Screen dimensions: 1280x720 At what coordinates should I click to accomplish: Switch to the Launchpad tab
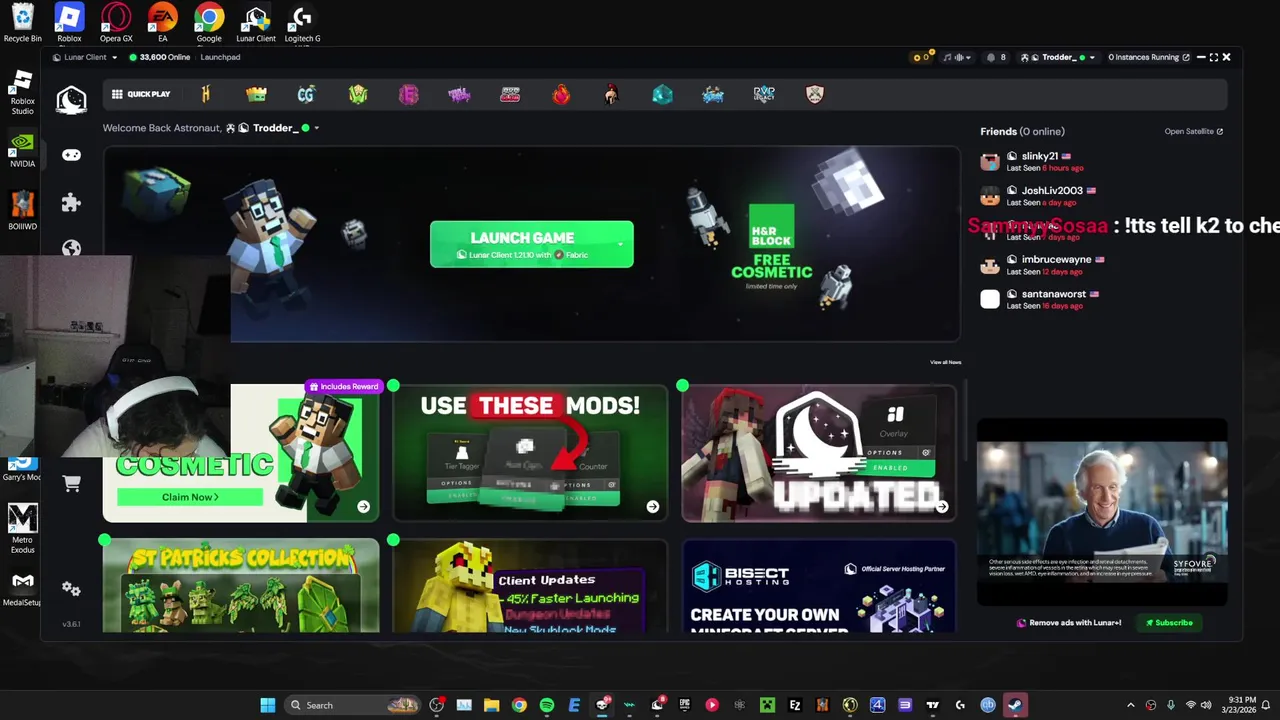[220, 57]
